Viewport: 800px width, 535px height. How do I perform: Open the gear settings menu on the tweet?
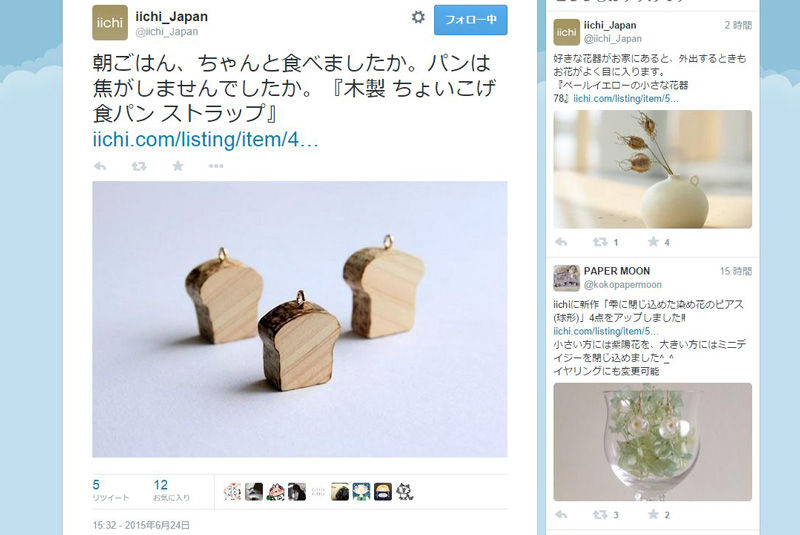(x=418, y=17)
